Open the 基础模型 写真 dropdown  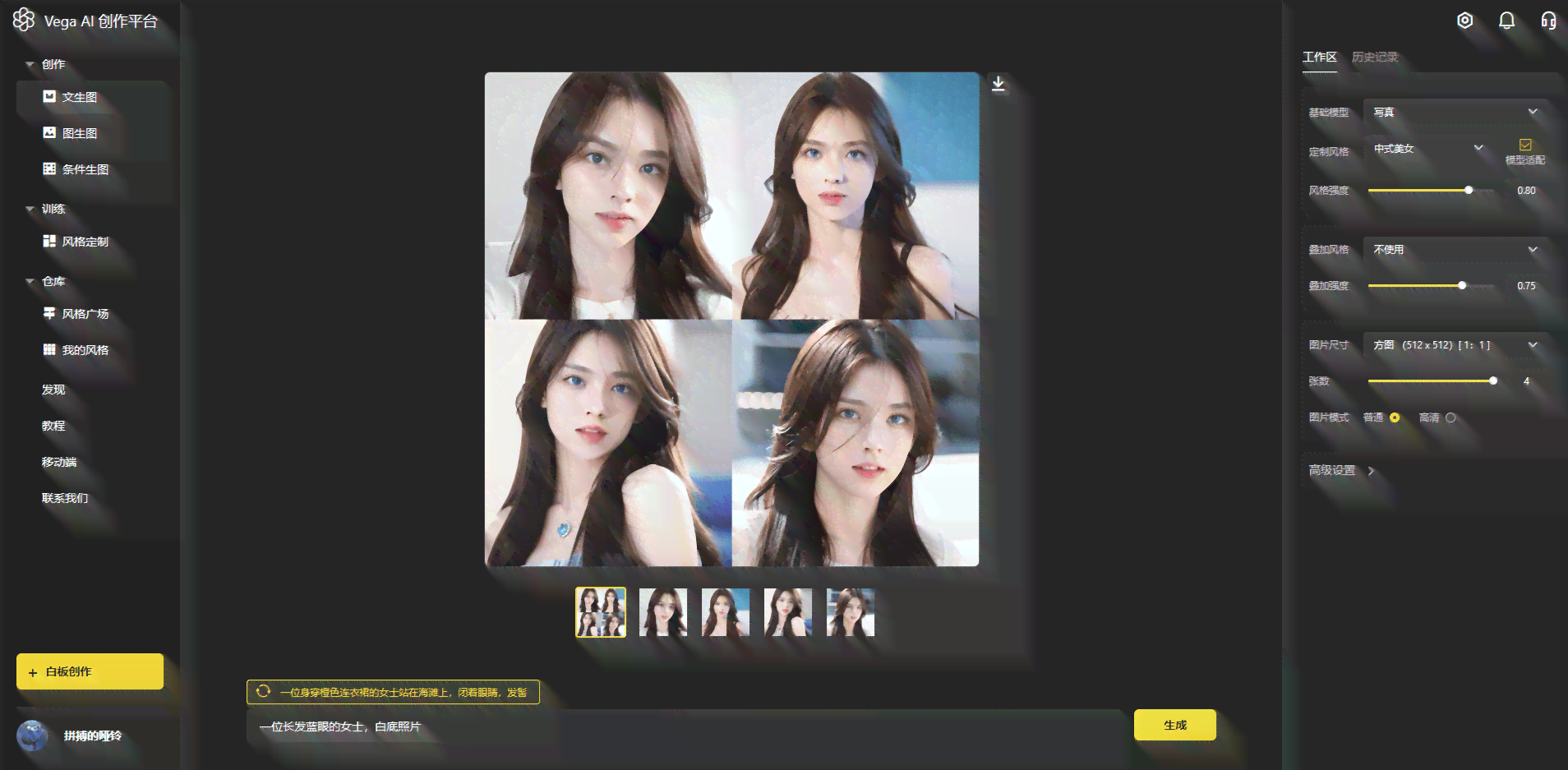(x=1456, y=112)
